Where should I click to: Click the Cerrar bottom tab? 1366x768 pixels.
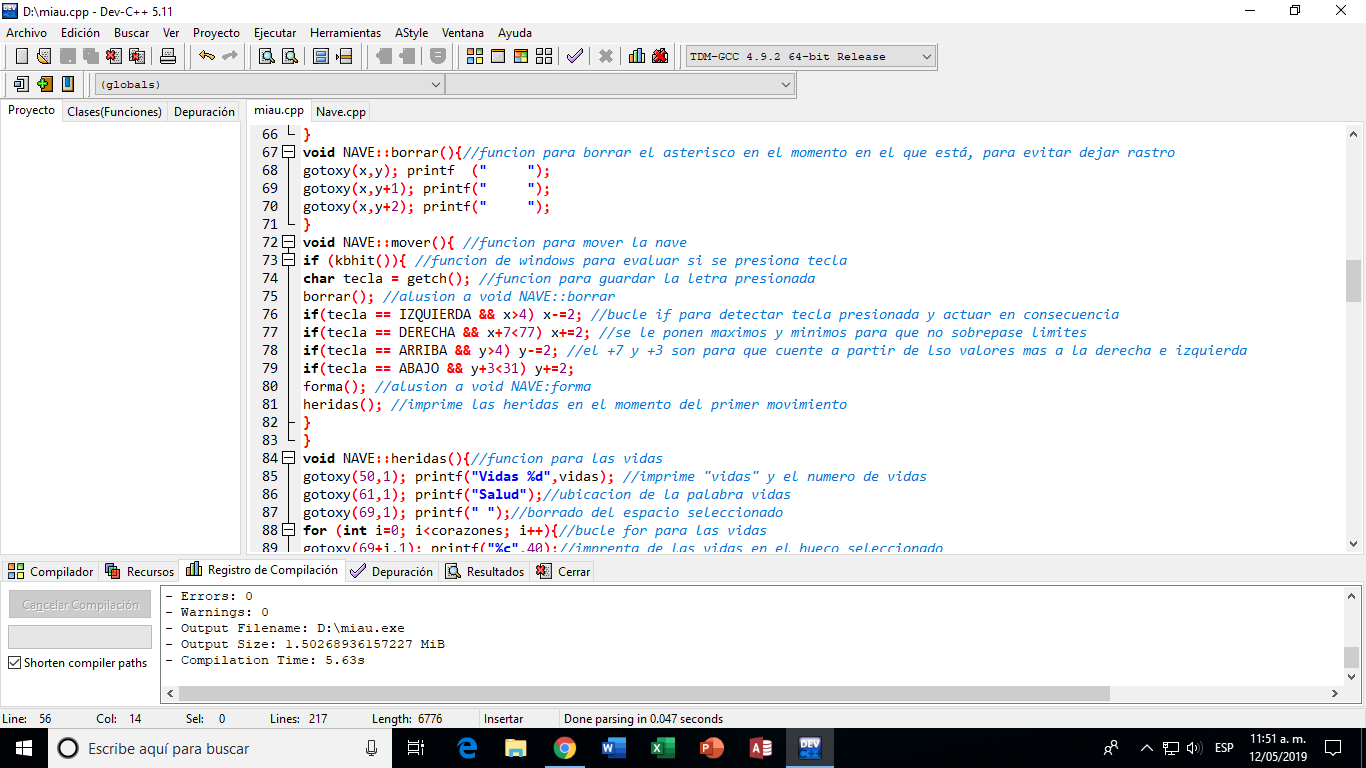point(563,572)
